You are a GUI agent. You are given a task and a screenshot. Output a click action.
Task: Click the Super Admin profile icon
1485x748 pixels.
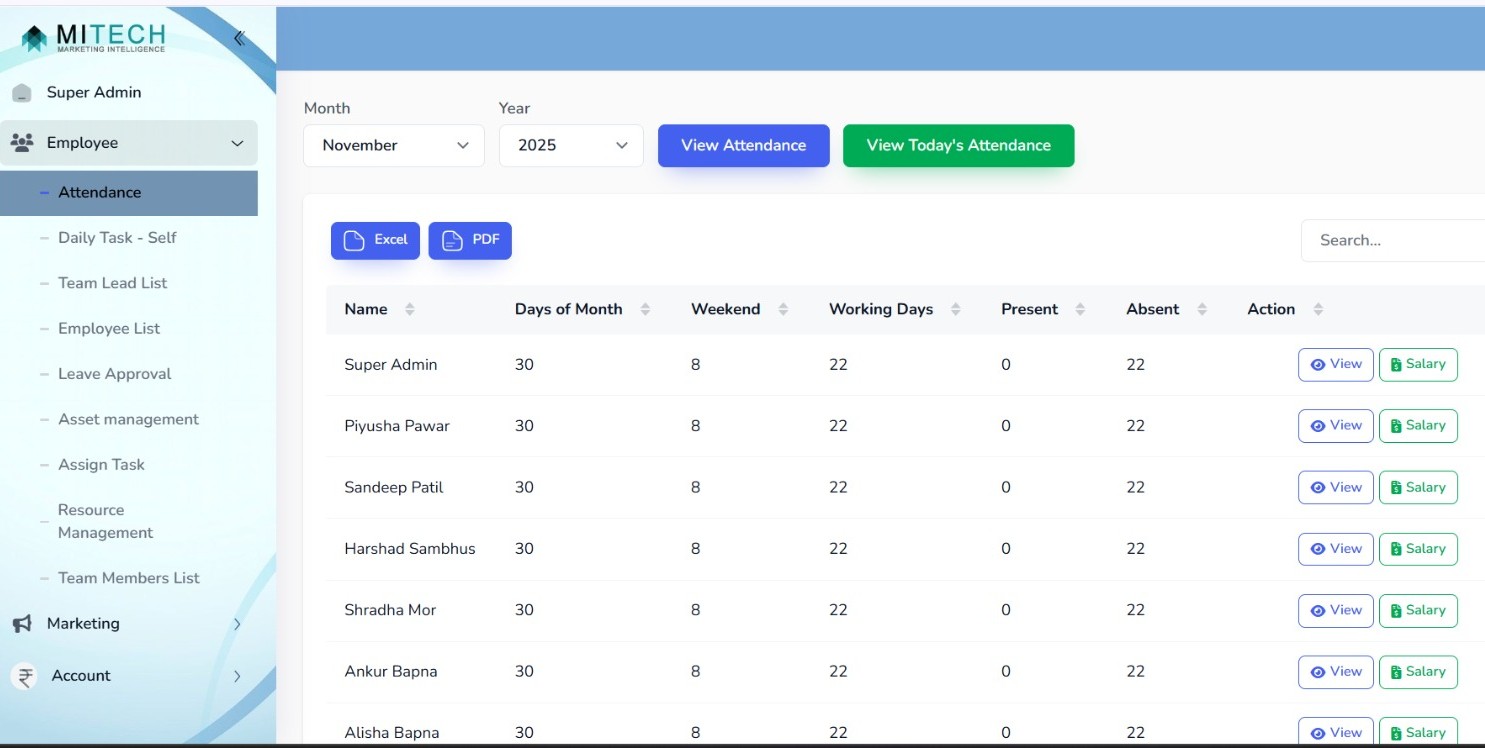tap(22, 91)
